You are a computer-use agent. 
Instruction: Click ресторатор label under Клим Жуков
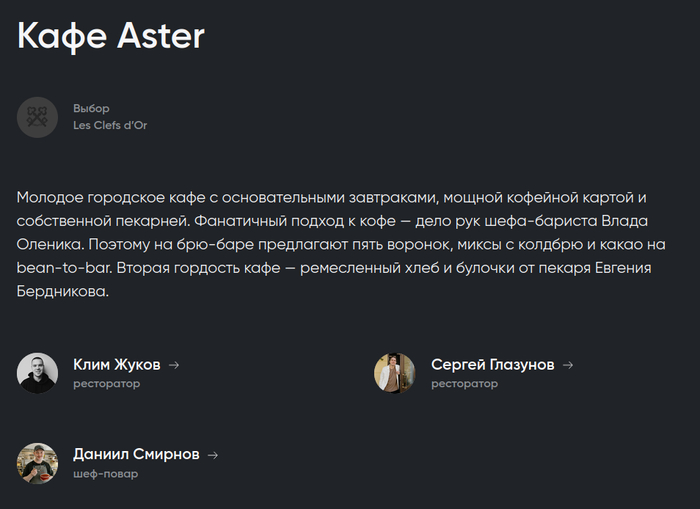point(107,384)
